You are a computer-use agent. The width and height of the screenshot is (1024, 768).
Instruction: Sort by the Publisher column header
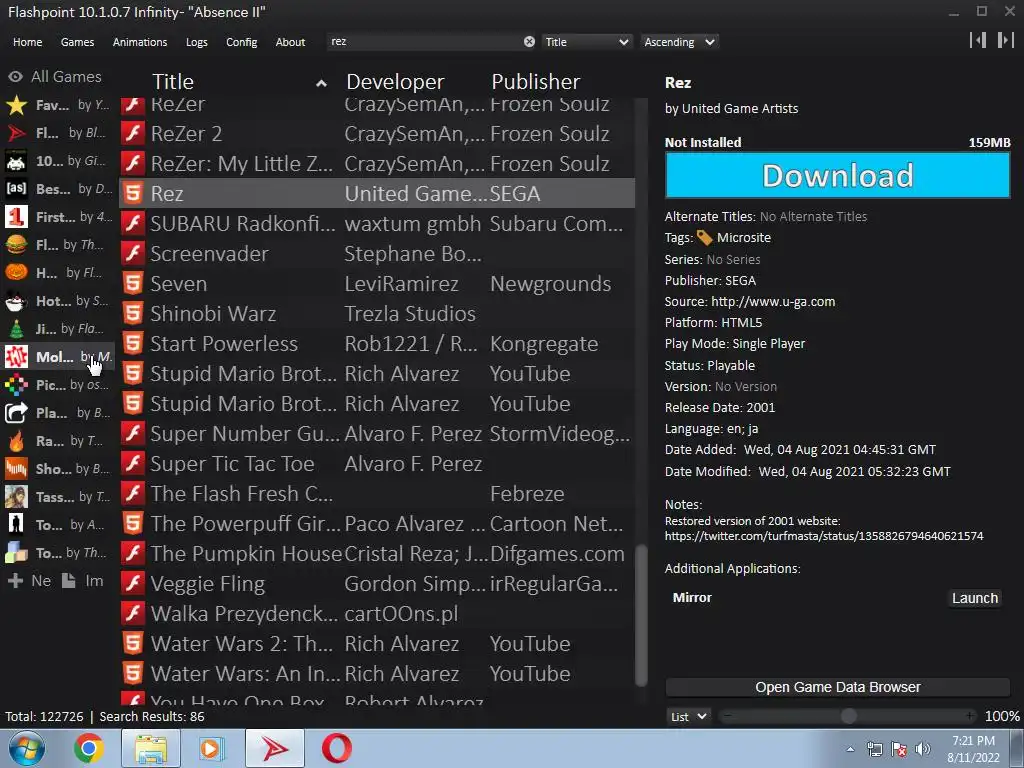click(x=536, y=82)
